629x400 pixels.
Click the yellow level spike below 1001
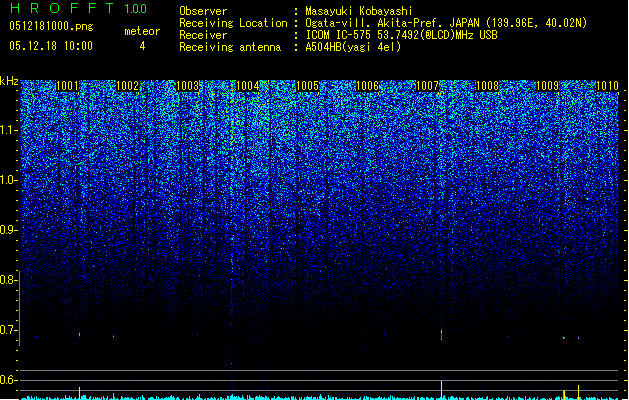79,393
